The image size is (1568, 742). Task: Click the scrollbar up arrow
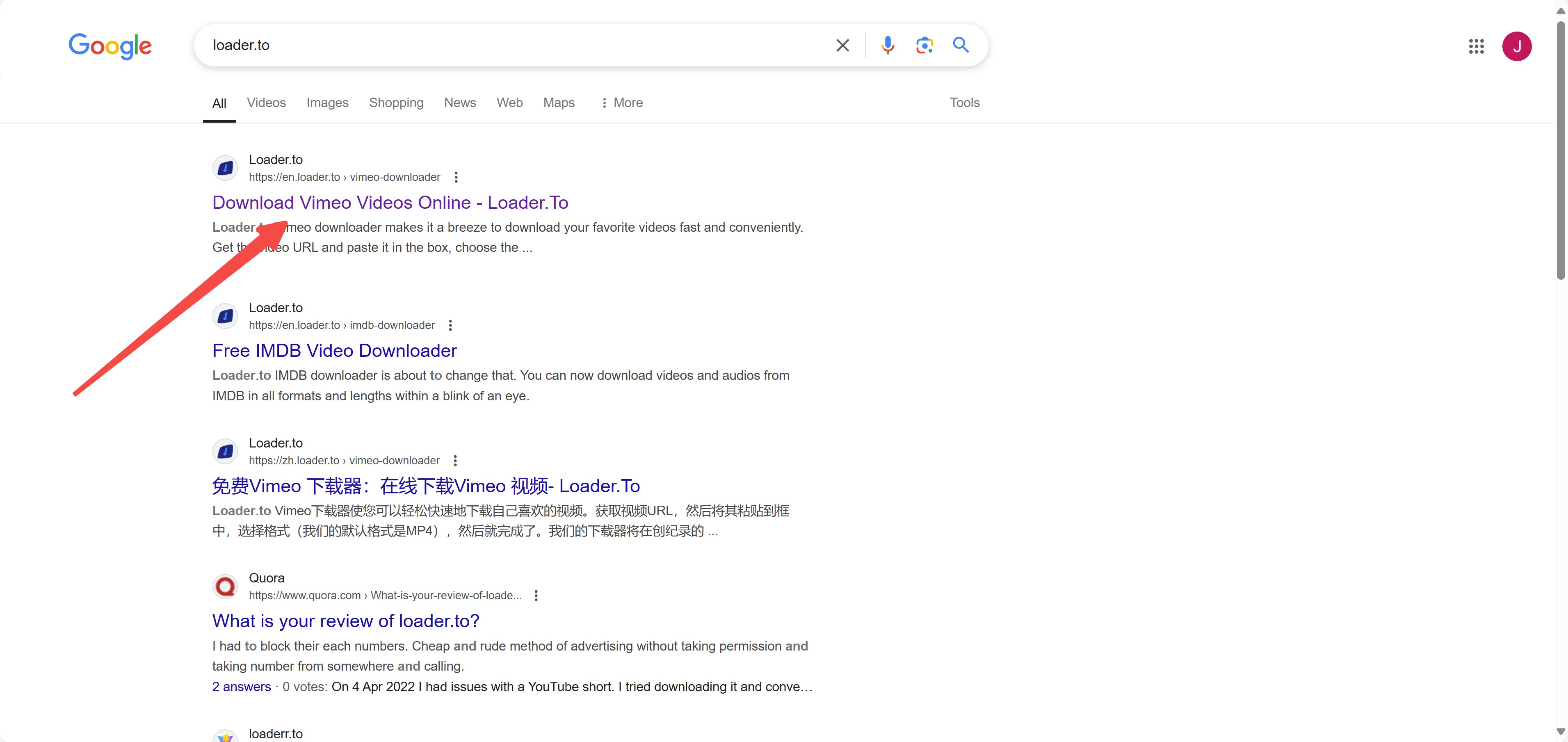(x=1560, y=10)
